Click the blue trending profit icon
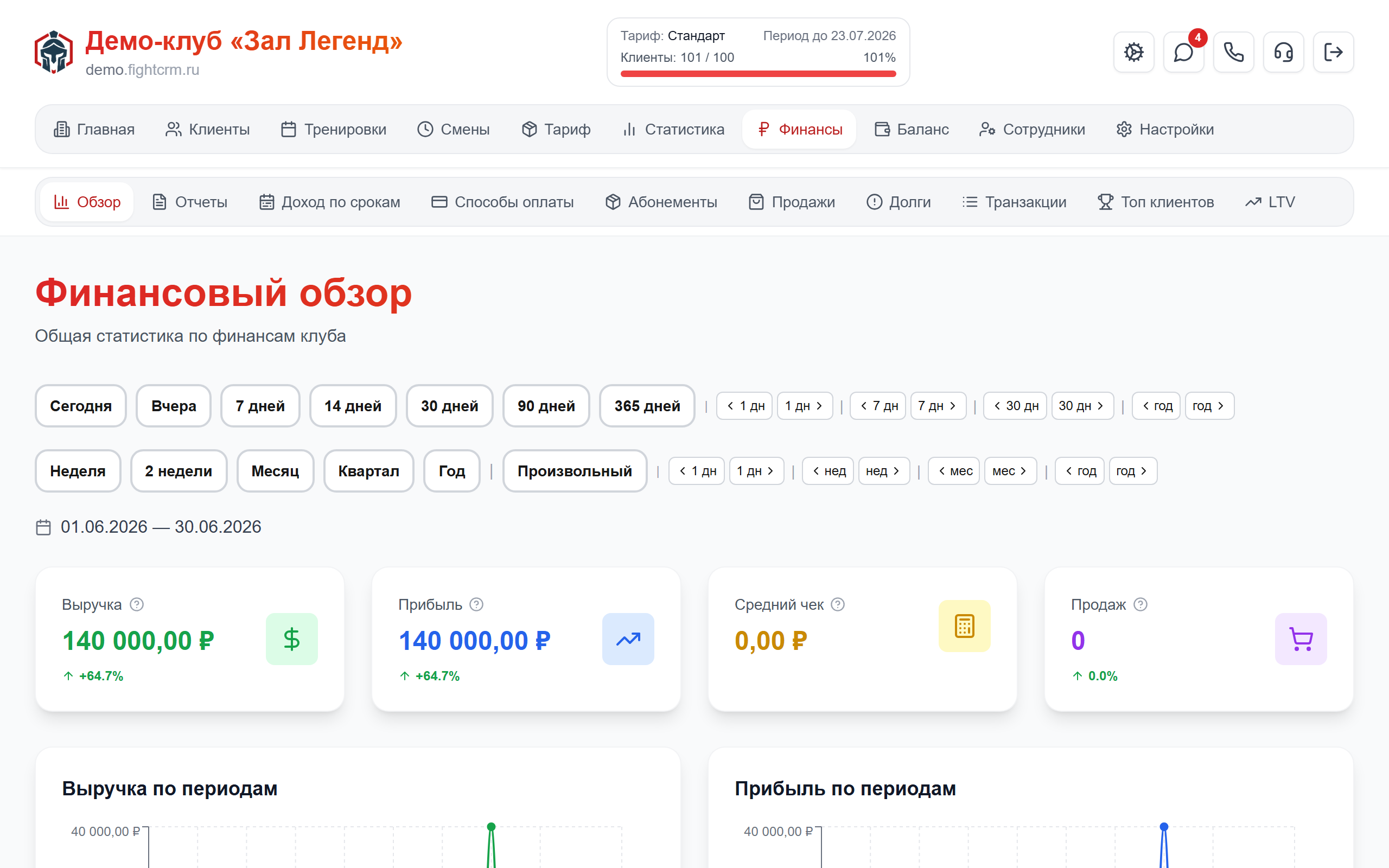 click(628, 639)
